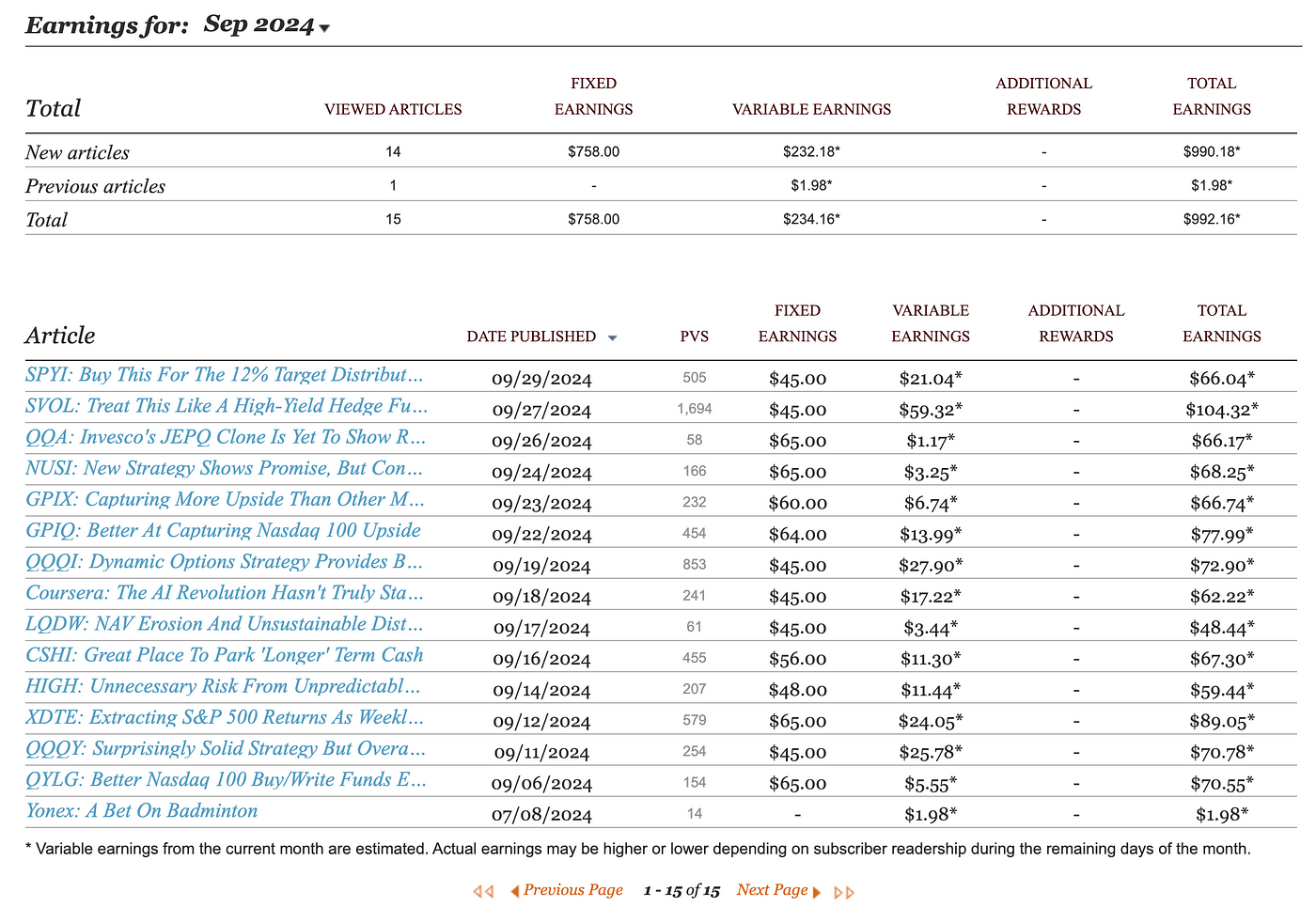Click the Article table heading
Image resolution: width=1316 pixels, height=923 pixels.
click(60, 336)
